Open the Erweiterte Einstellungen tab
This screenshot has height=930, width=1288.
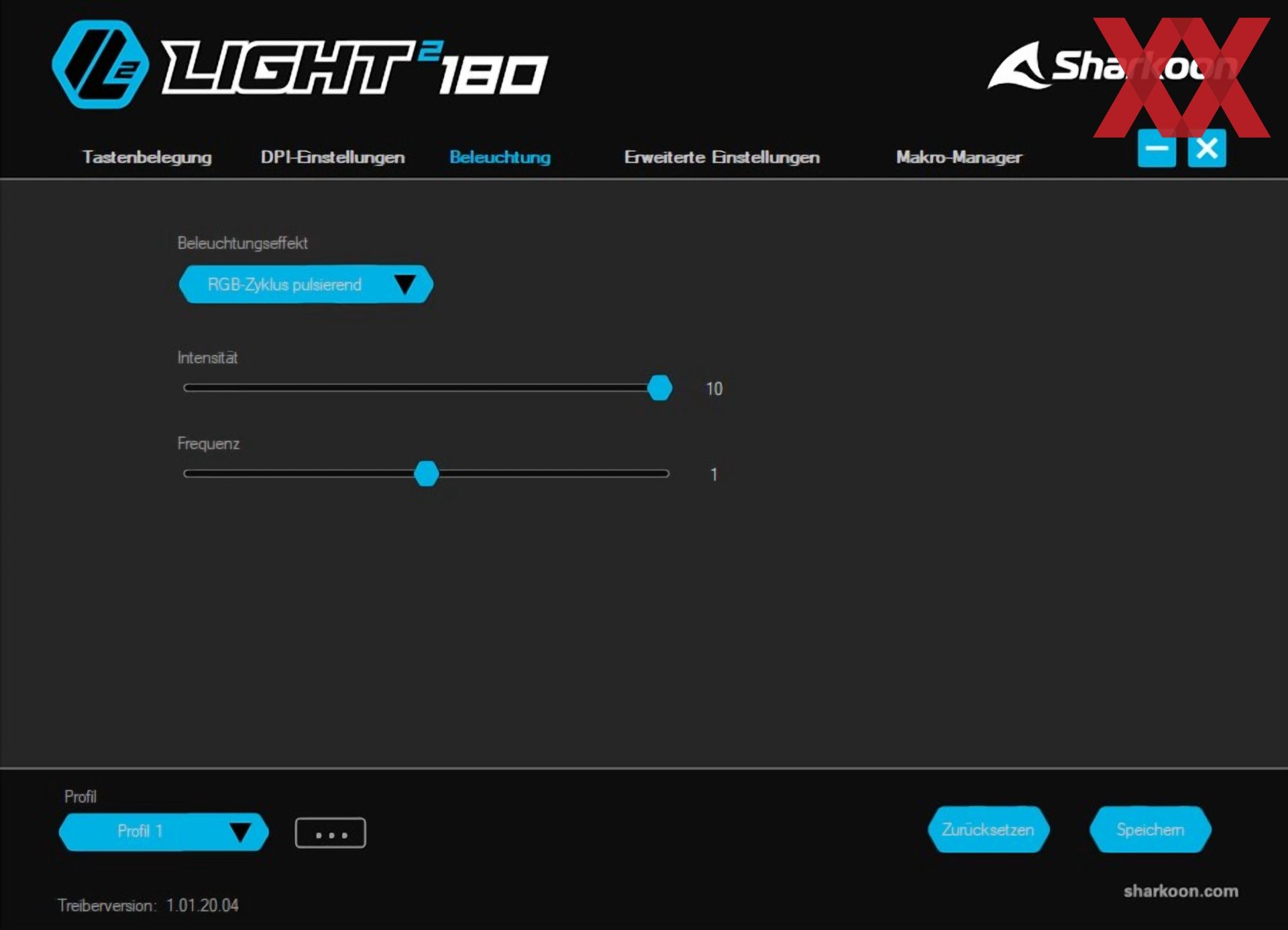722,157
